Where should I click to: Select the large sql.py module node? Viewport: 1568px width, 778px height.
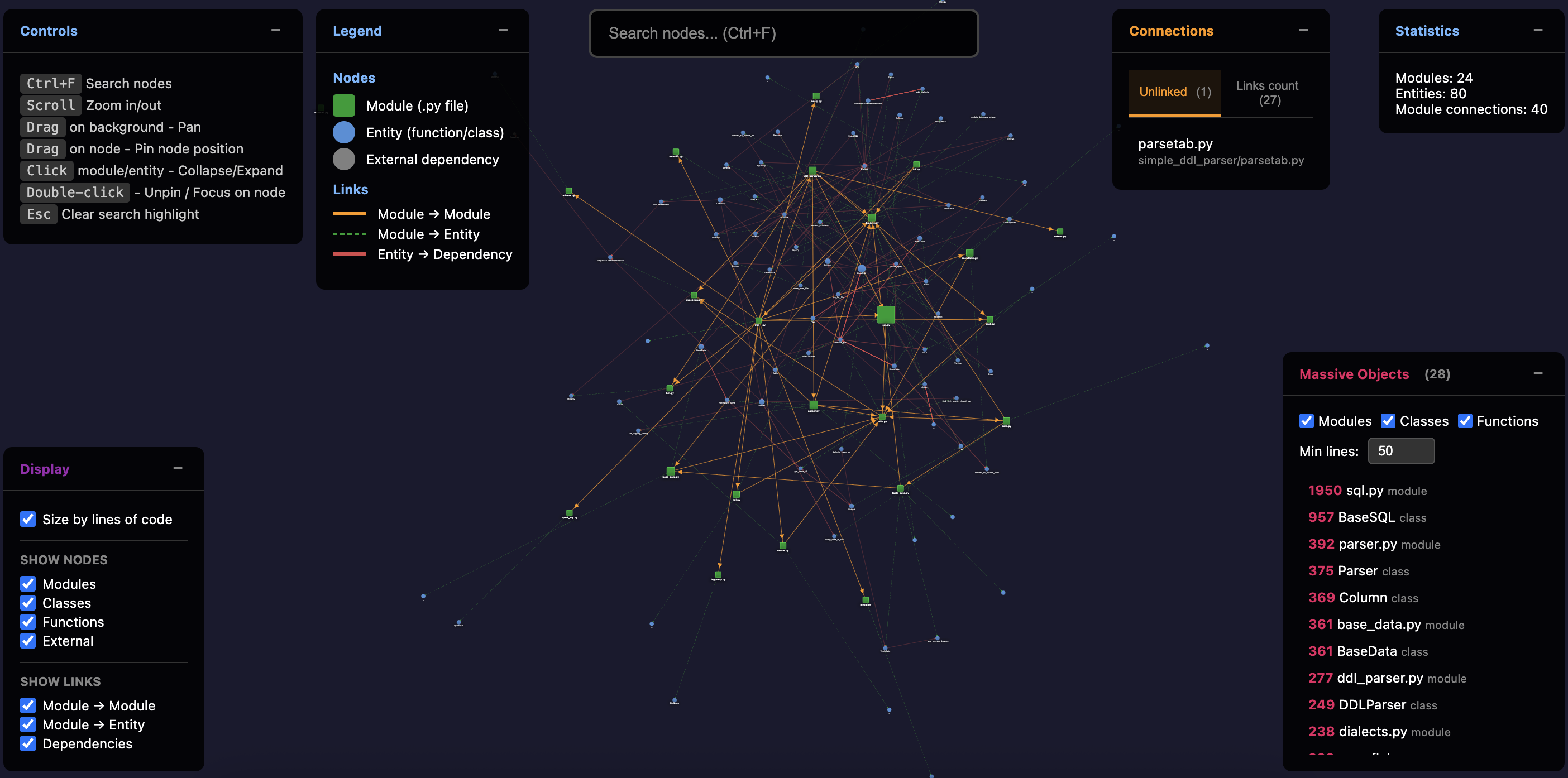pos(886,314)
